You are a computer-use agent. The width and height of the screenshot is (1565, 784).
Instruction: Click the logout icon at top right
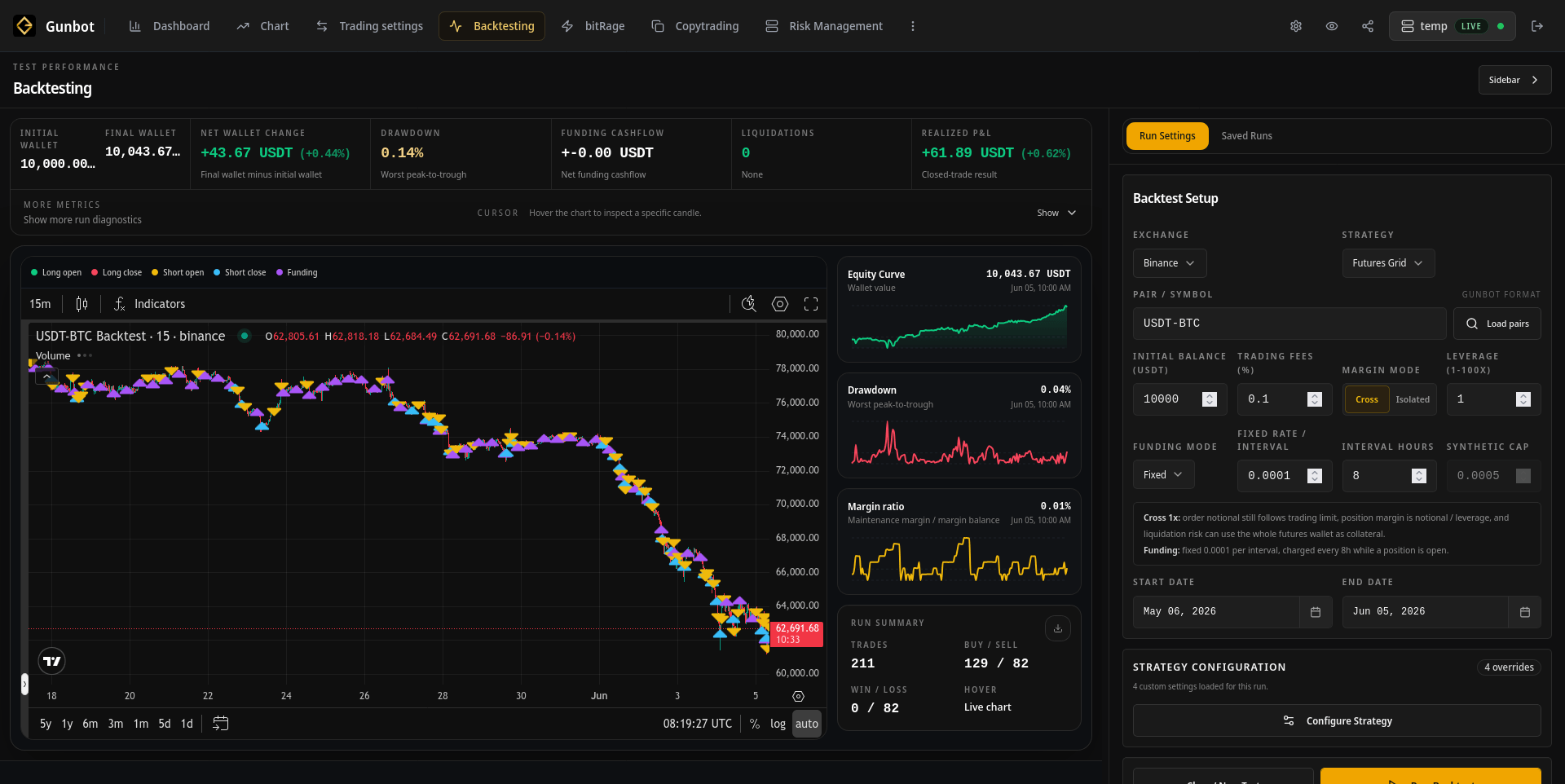point(1537,26)
